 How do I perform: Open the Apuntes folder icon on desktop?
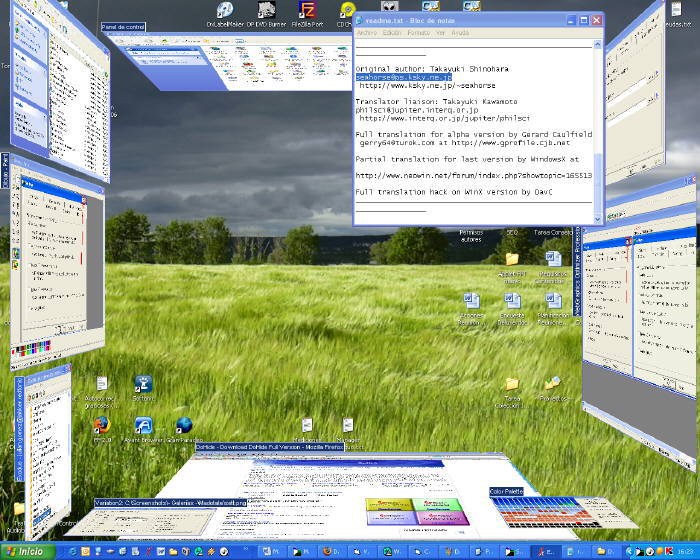pyautogui.click(x=512, y=259)
